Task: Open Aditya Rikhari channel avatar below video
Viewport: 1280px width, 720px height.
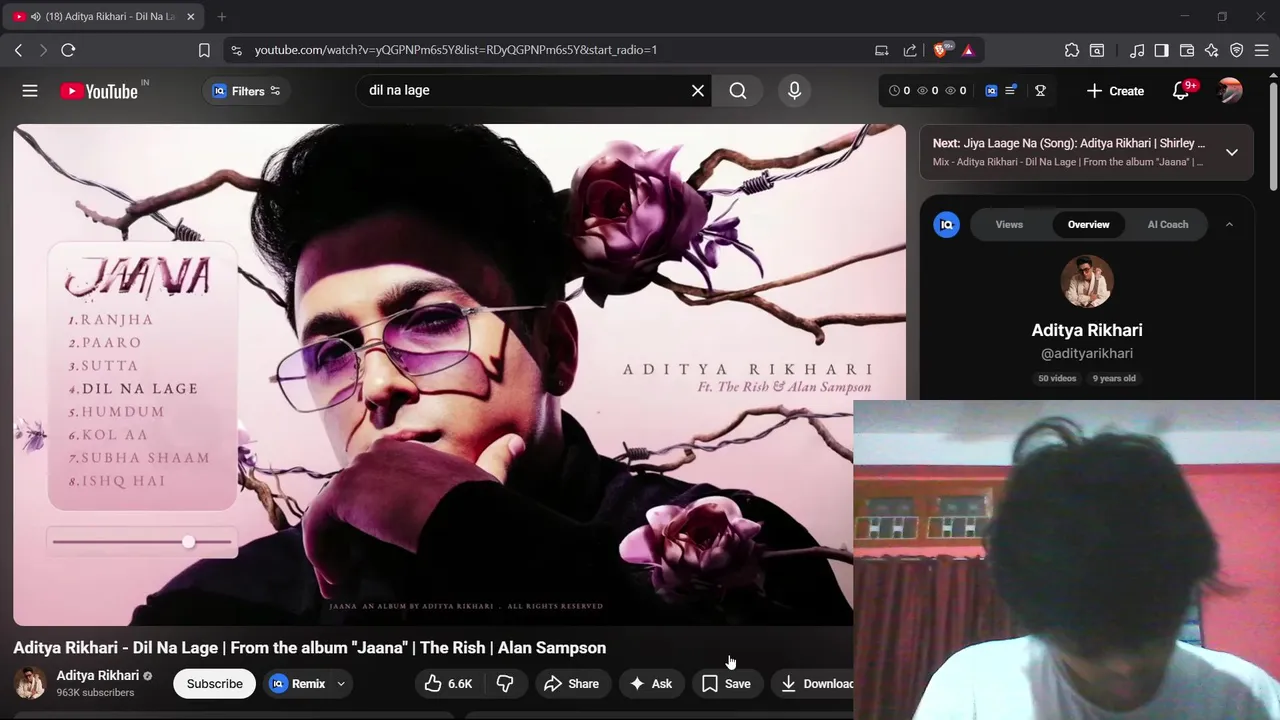Action: [29, 684]
